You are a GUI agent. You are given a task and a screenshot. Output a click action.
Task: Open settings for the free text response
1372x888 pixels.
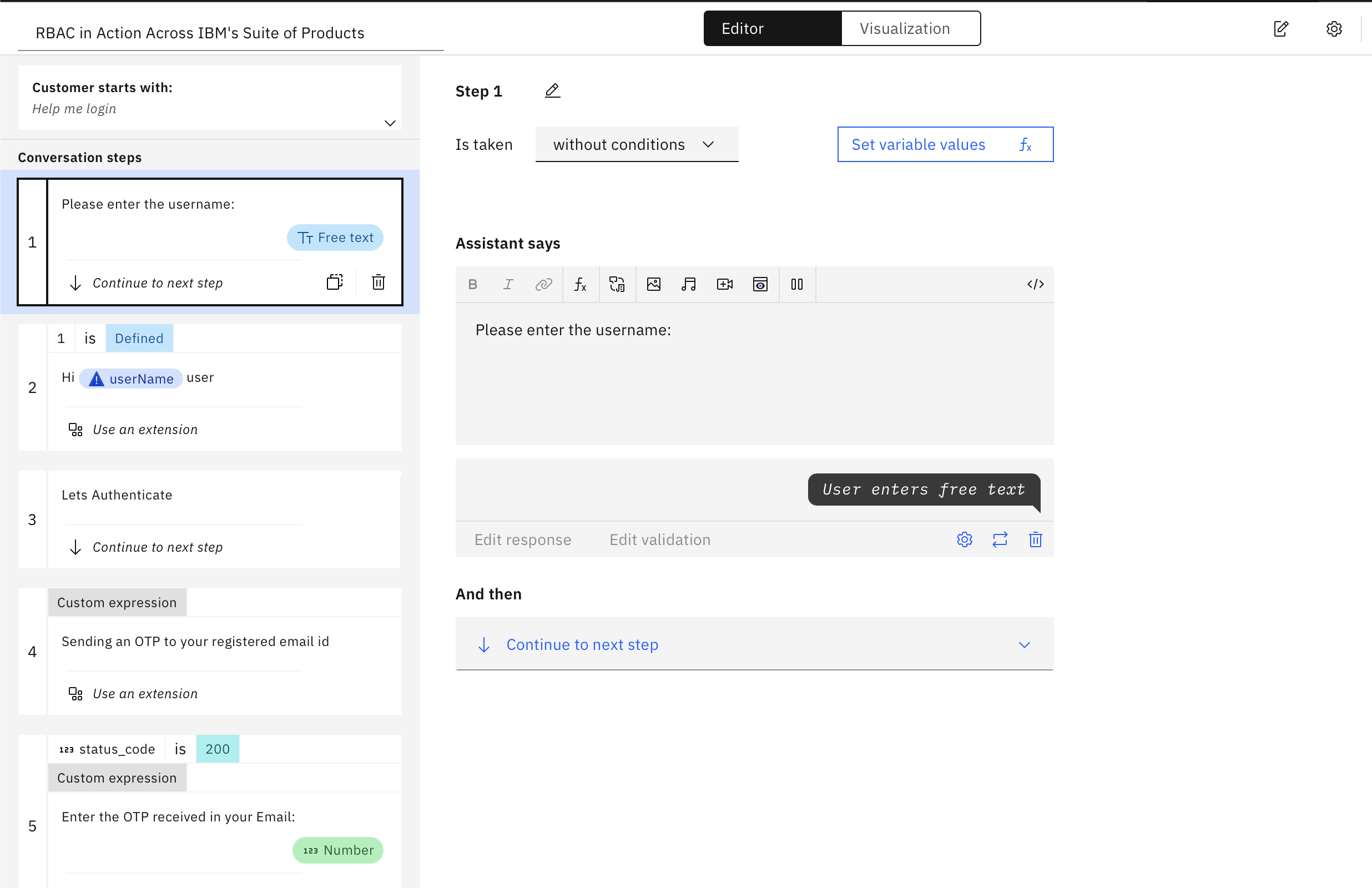click(965, 539)
